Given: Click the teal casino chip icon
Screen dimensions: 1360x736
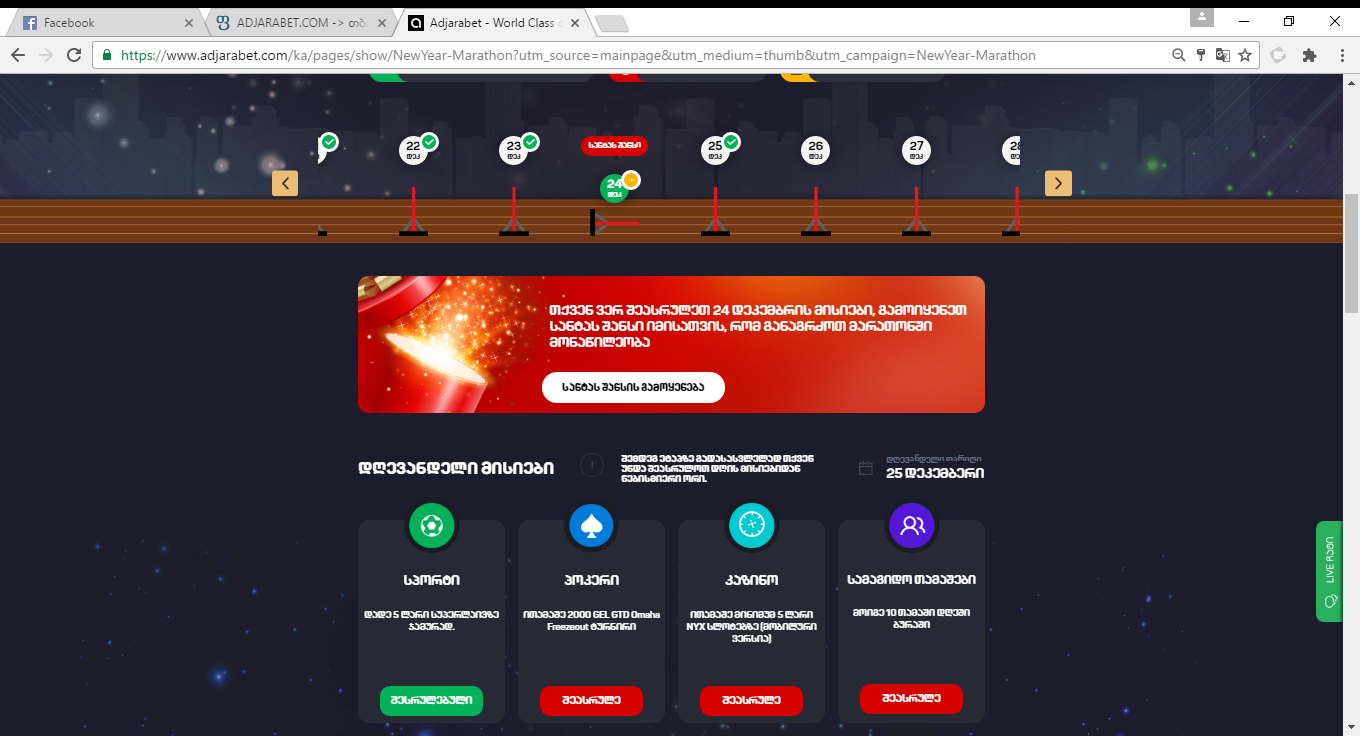Looking at the screenshot, I should 752,525.
